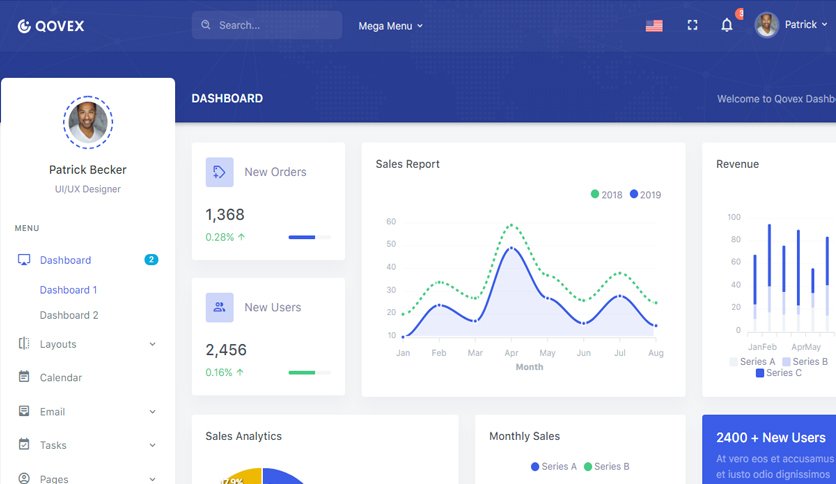Click the Apr peak point on 2019 line

[x=511, y=248]
